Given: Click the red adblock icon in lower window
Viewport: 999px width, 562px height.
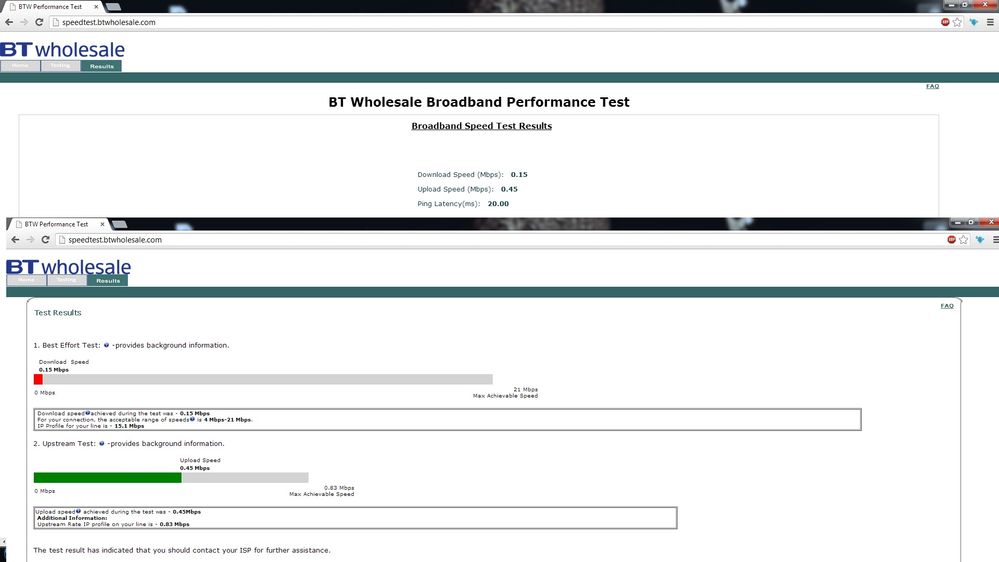Looking at the screenshot, I should [x=951, y=240].
